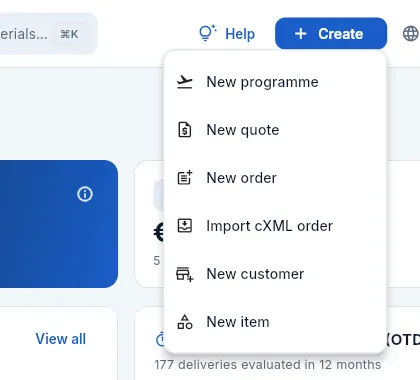
Task: Click the info icon on blue card
Action: [85, 194]
